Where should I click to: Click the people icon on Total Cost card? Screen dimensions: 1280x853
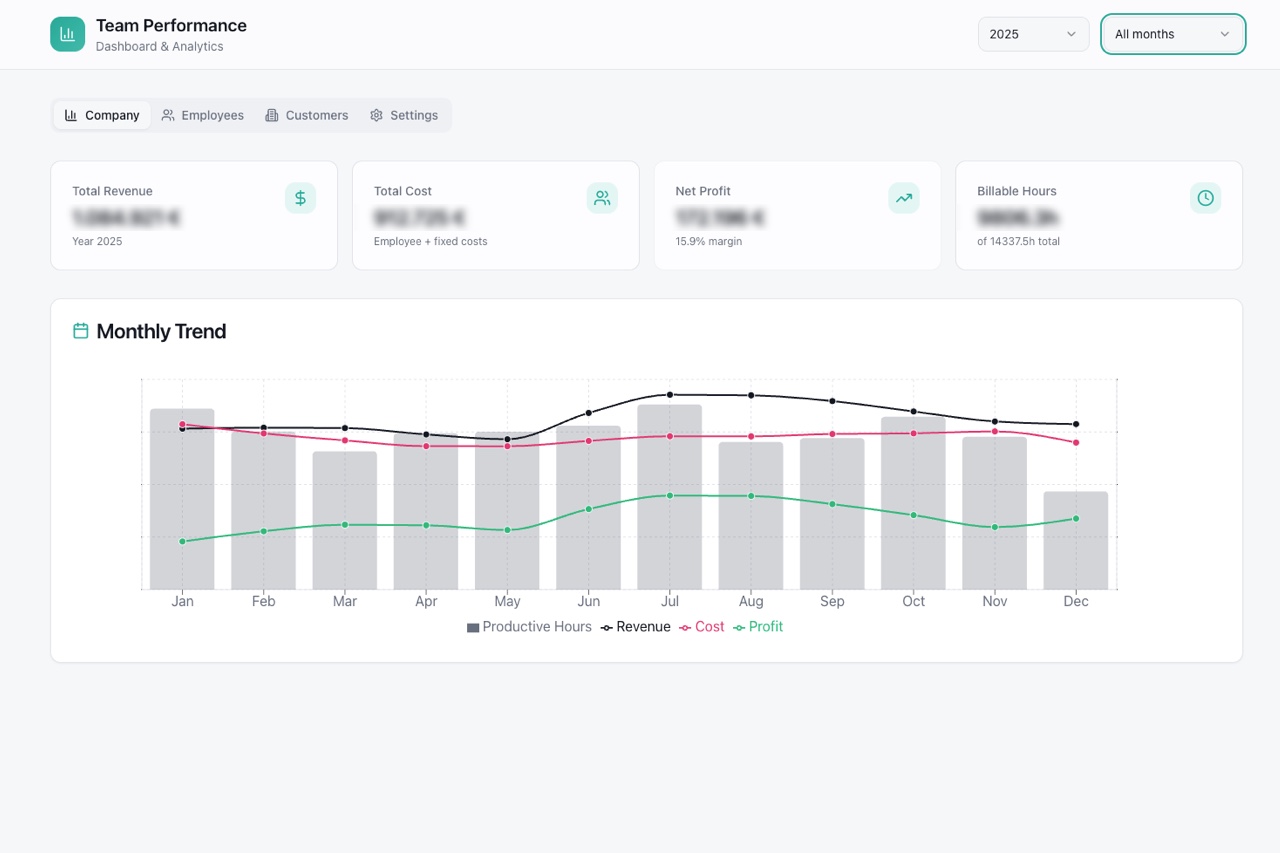pyautogui.click(x=602, y=198)
